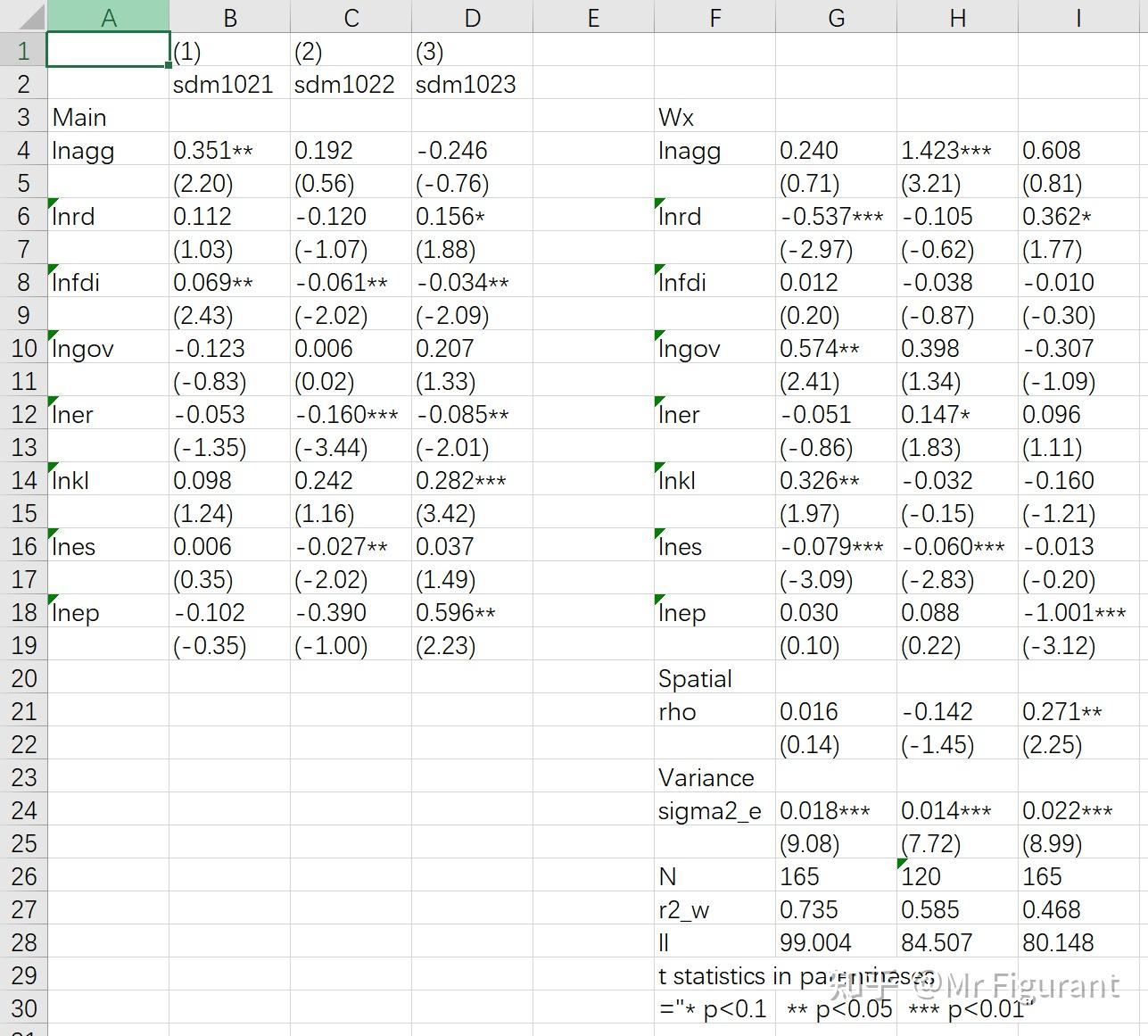Select column E header
The width and height of the screenshot is (1148, 1036).
pos(593,17)
